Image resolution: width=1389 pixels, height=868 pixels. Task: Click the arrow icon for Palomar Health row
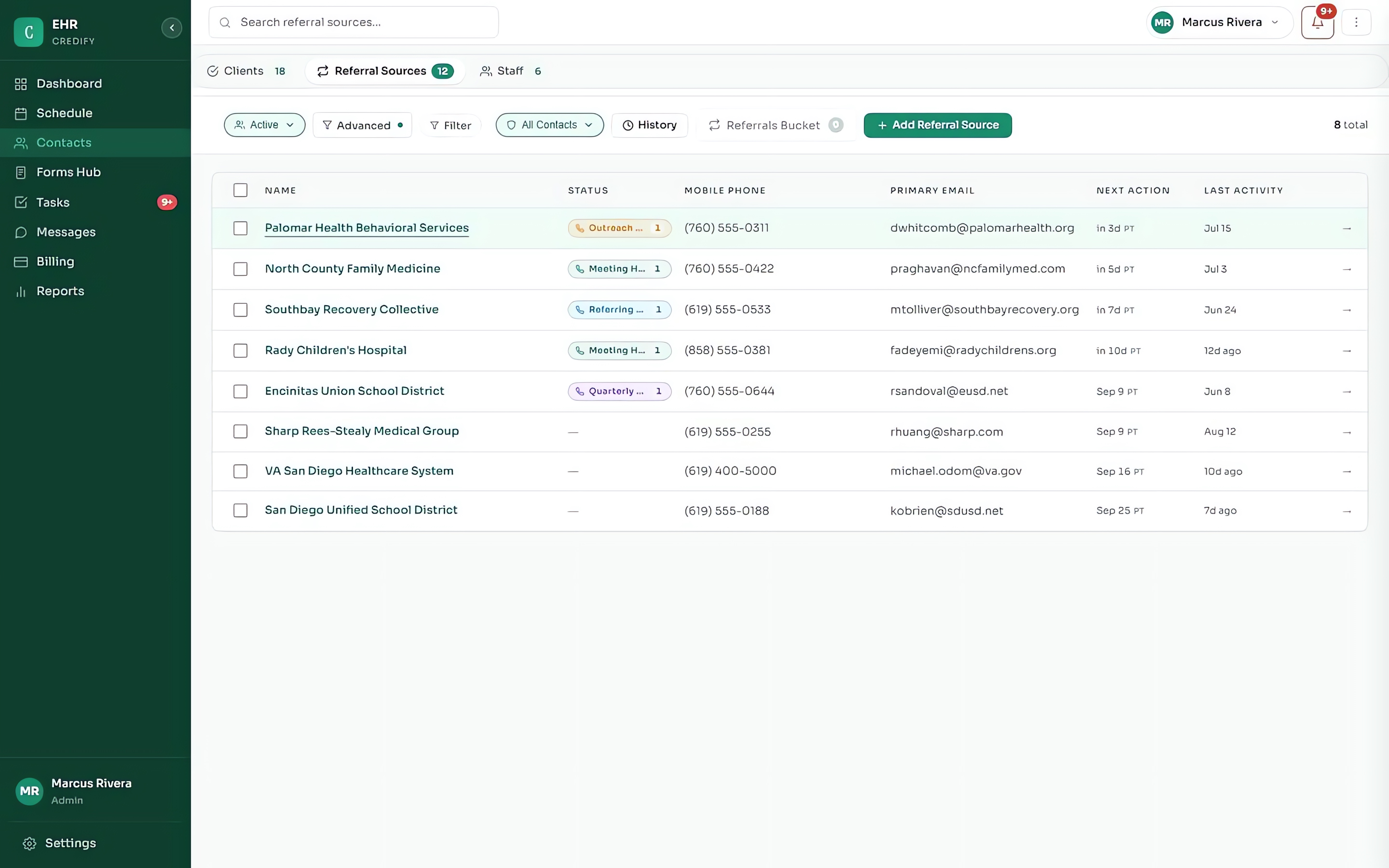1347,229
